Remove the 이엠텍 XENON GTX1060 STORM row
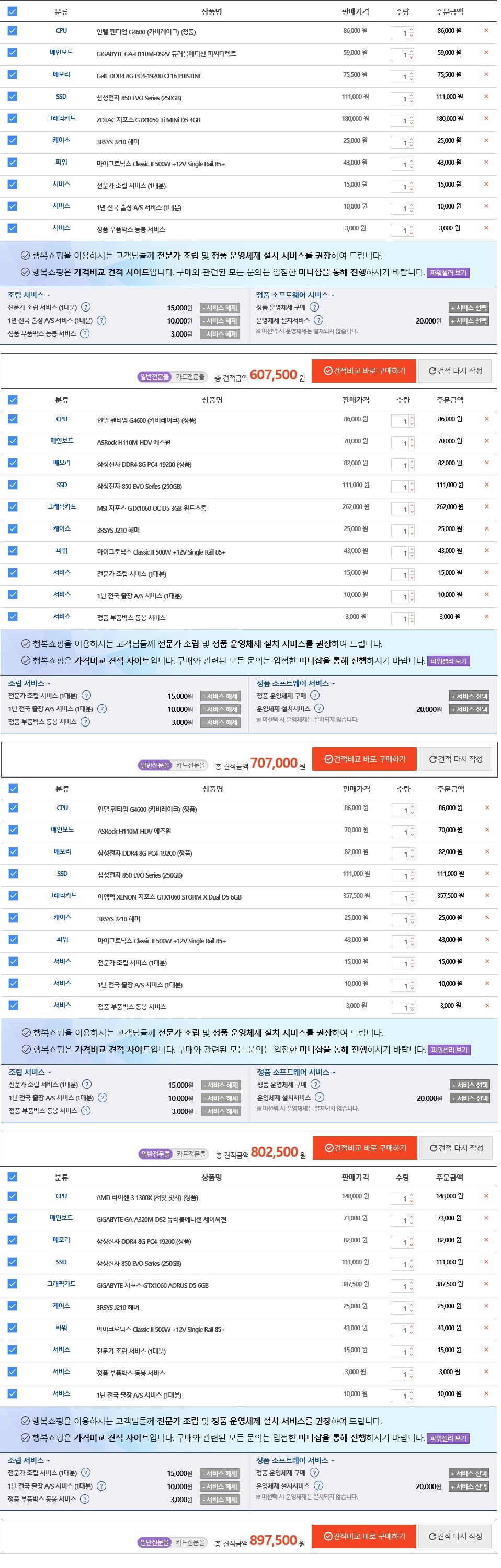 pos(487,896)
